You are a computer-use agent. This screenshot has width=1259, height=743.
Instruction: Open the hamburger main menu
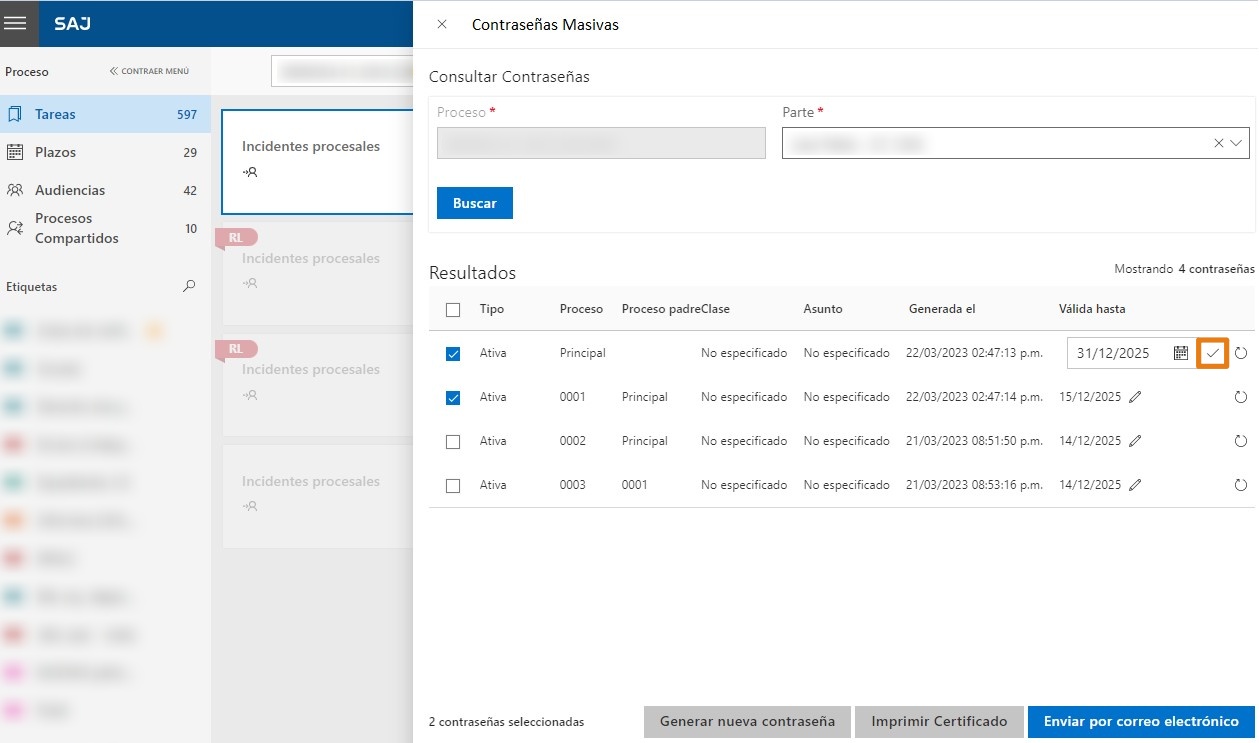click(16, 23)
